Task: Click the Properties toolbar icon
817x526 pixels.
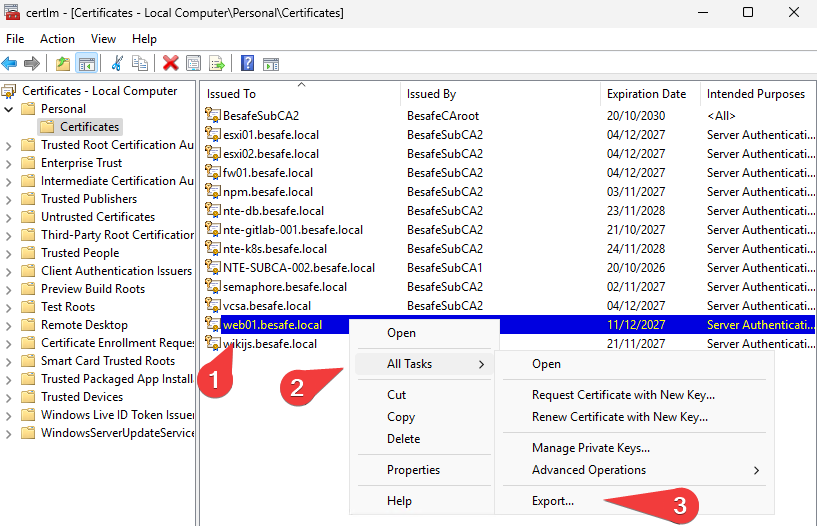Action: click(x=193, y=64)
